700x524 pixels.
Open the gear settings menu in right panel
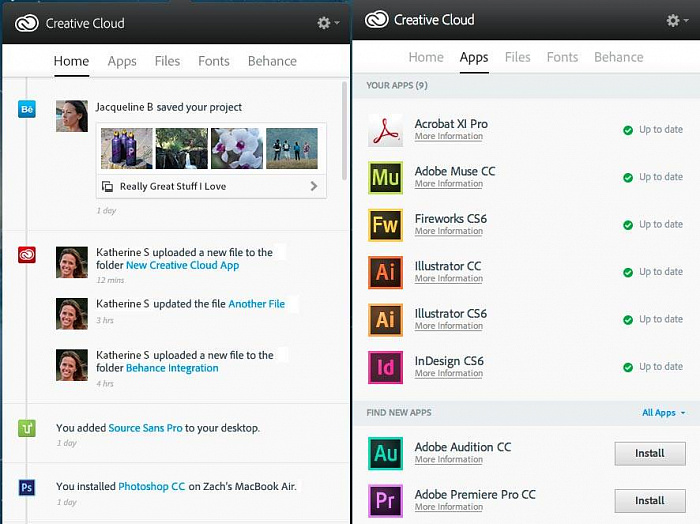(x=676, y=20)
